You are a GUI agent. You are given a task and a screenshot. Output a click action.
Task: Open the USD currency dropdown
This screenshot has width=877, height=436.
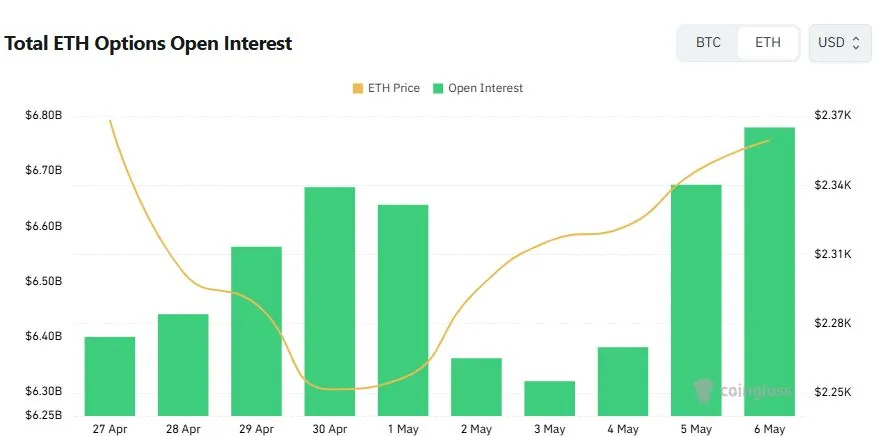(840, 42)
